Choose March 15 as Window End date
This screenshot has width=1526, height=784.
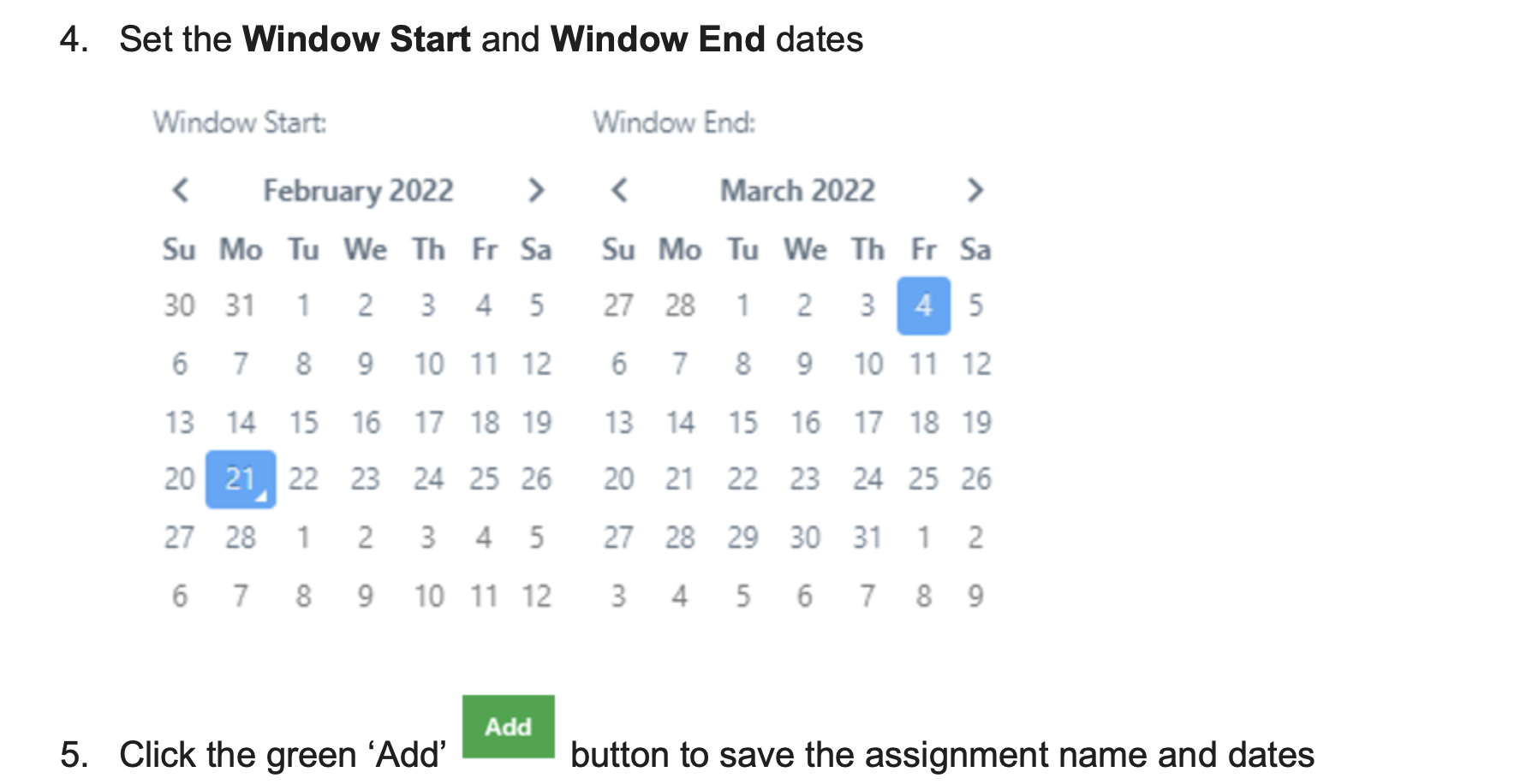742,422
